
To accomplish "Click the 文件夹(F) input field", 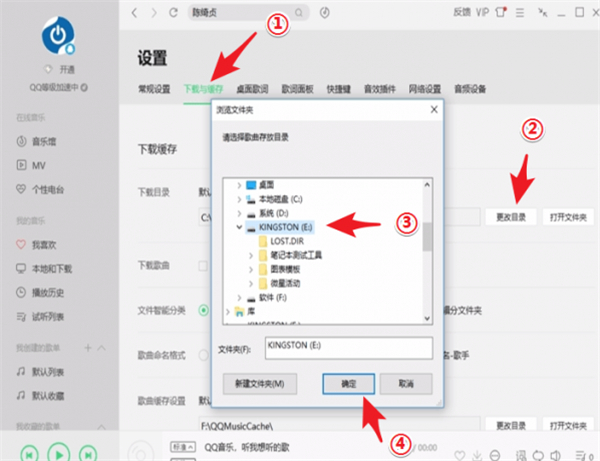I will [x=349, y=348].
